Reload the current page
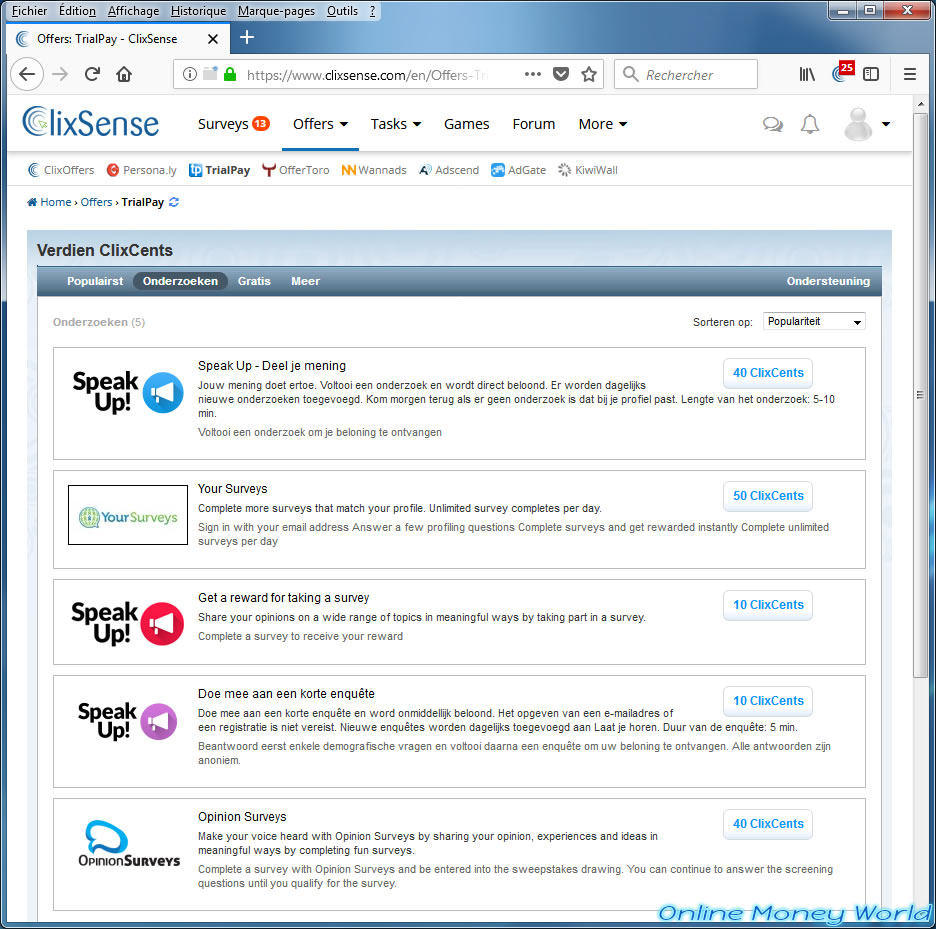Screen dimensions: 936x929 92,74
